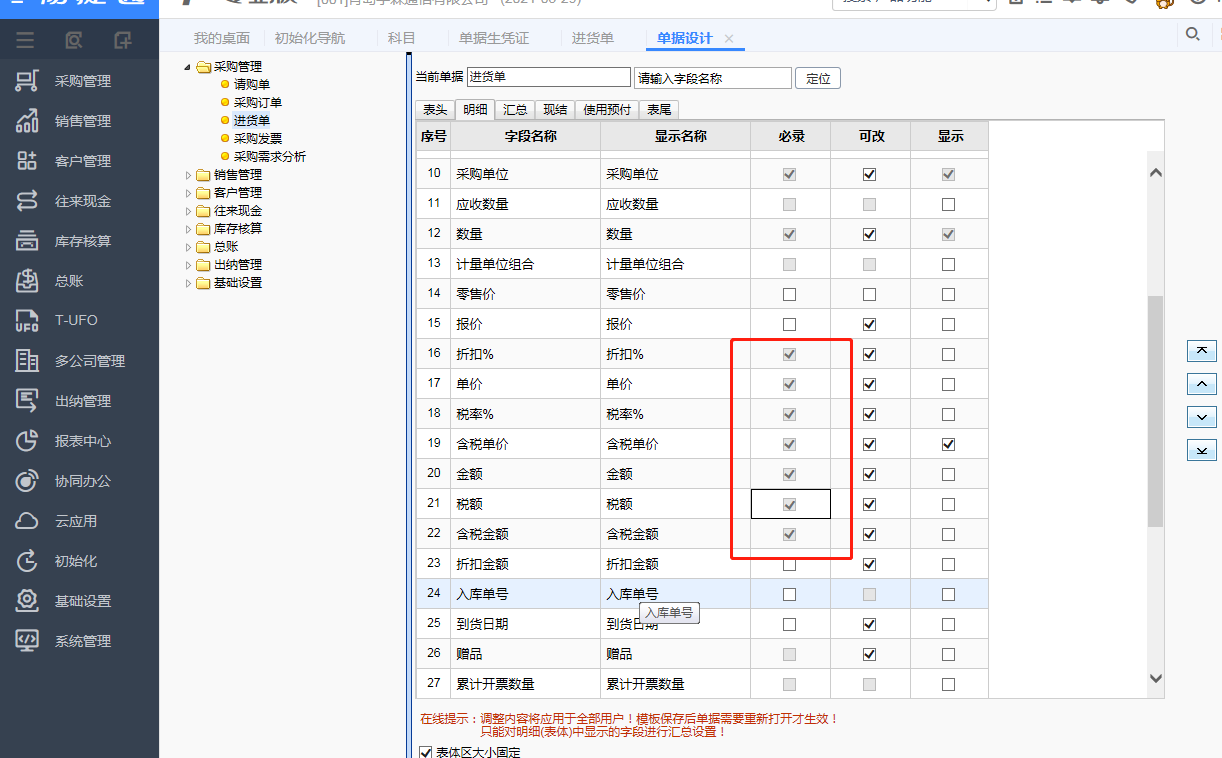This screenshot has width=1222, height=758.
Task: Open 客户管理 sidebar module icon
Action: 27,161
